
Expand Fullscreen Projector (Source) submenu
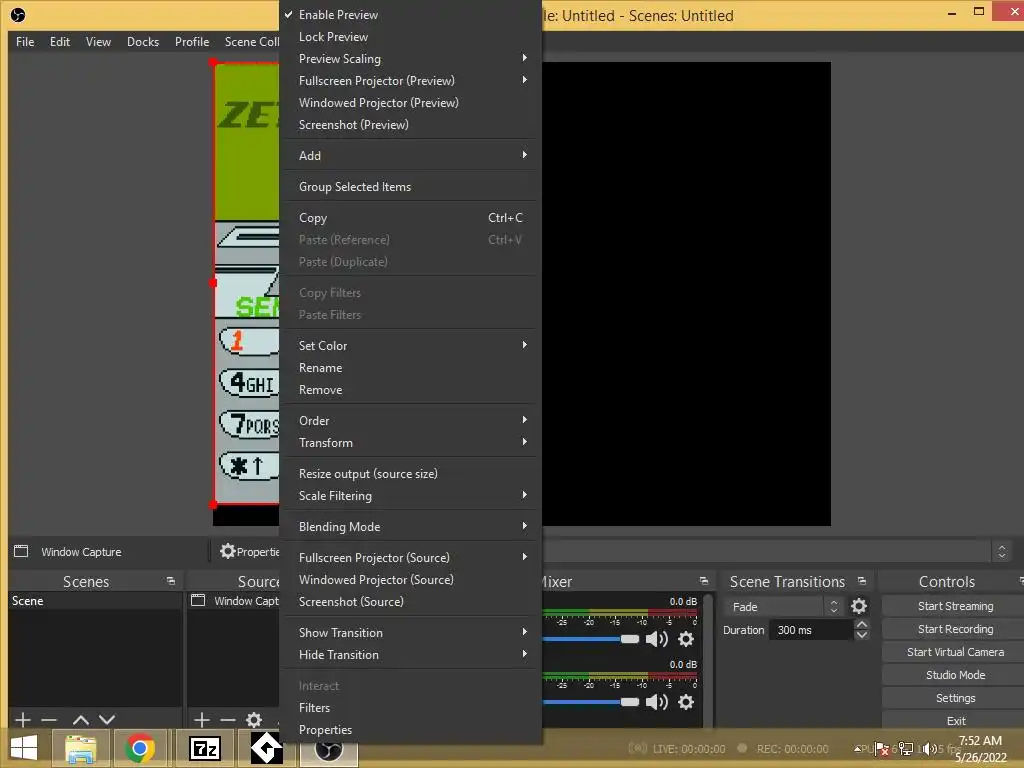point(411,558)
